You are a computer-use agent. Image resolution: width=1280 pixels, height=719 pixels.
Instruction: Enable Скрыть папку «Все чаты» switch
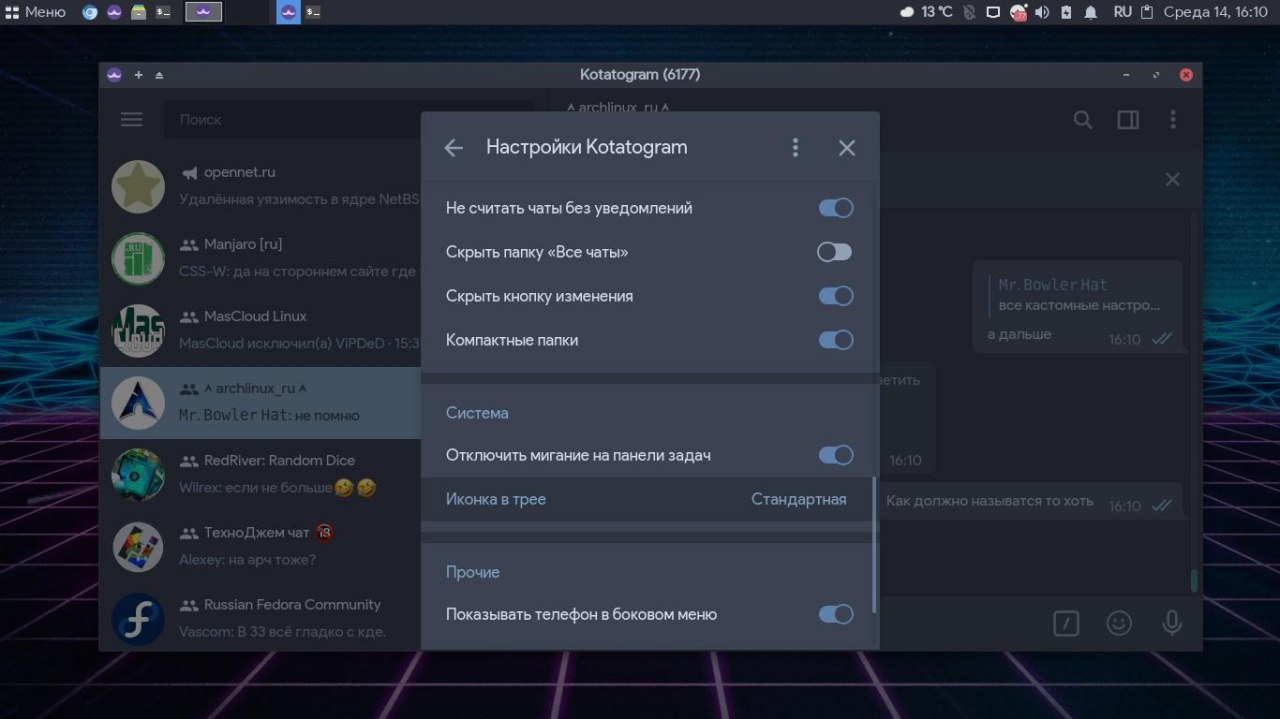(835, 252)
